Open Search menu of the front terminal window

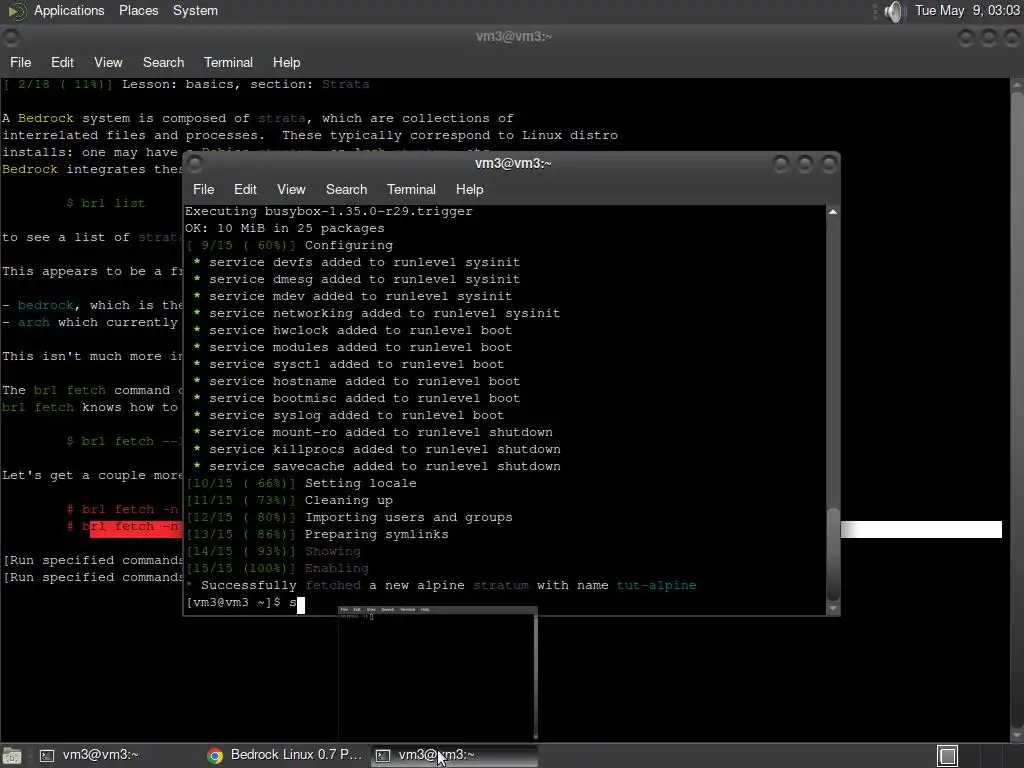click(346, 189)
